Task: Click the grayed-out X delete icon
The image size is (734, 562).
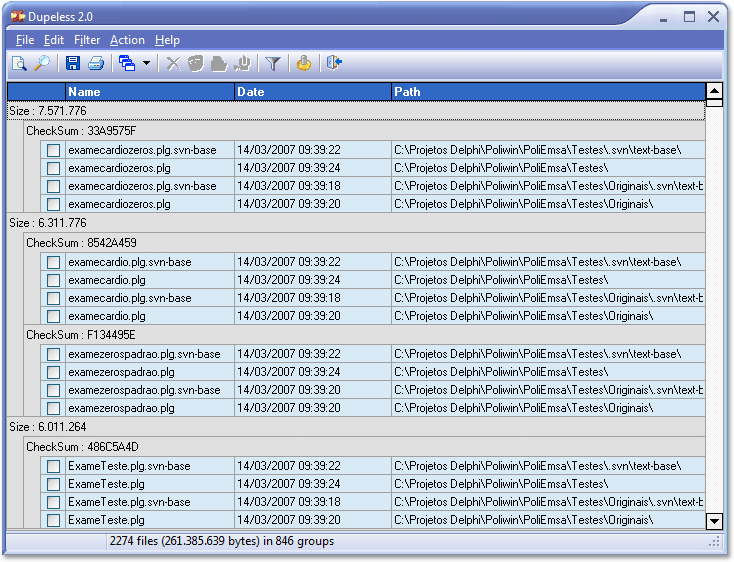Action: pyautogui.click(x=173, y=63)
